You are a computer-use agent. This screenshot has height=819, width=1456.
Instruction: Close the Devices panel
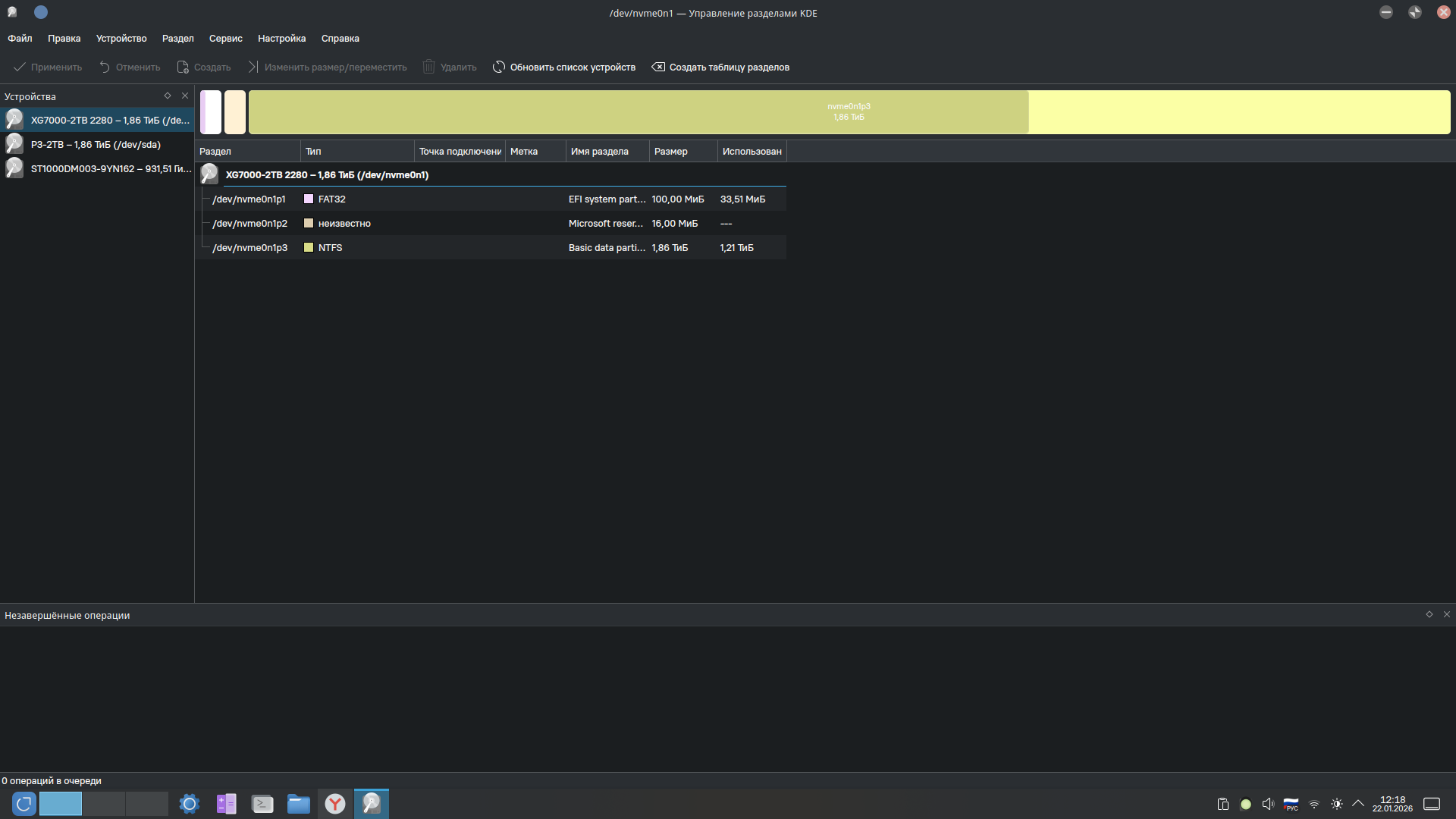[185, 96]
